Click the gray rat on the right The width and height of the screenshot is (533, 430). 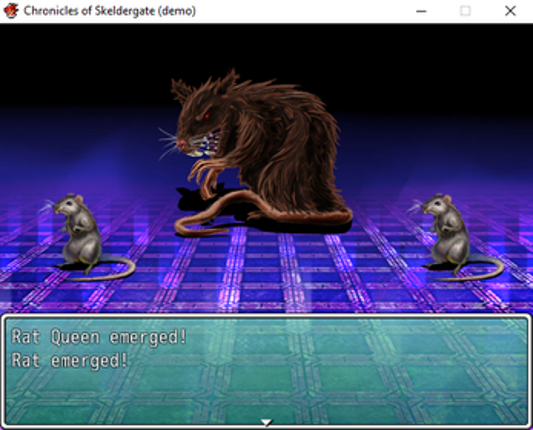coord(455,237)
